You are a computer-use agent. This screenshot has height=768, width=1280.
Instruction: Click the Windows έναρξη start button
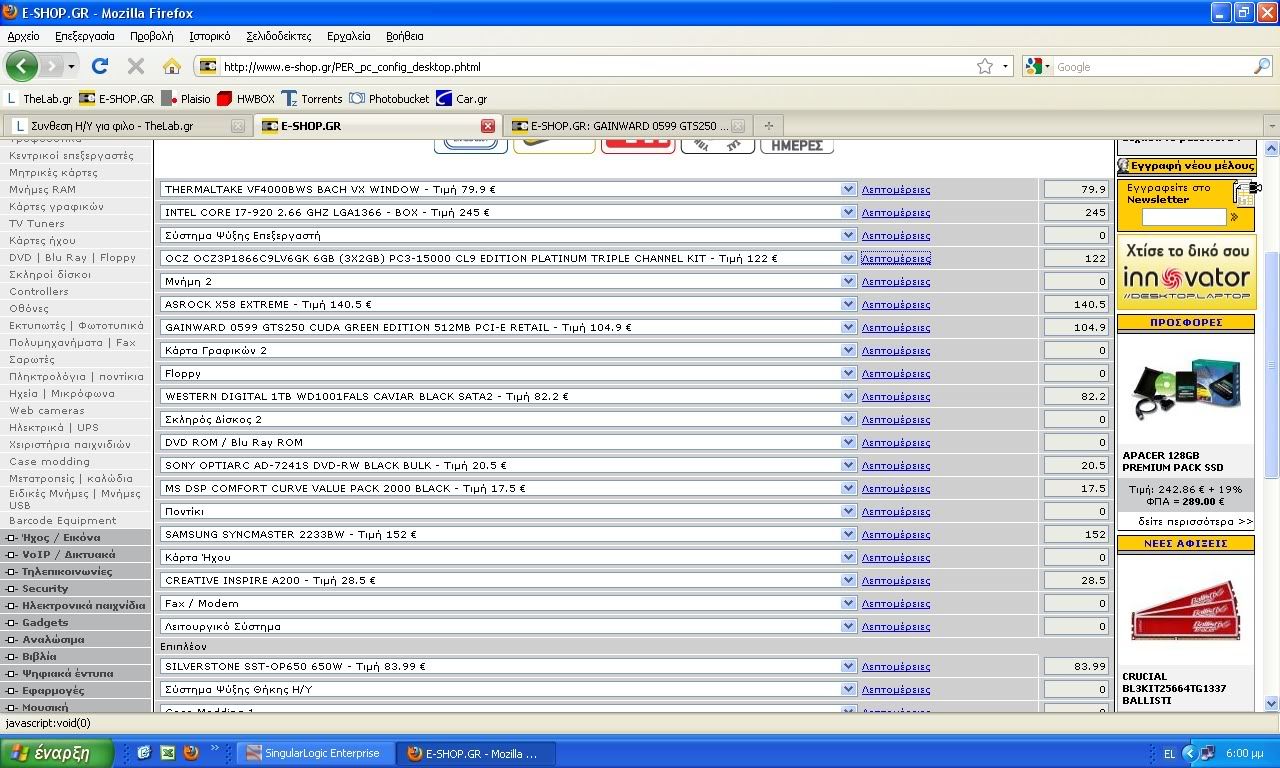[49, 753]
